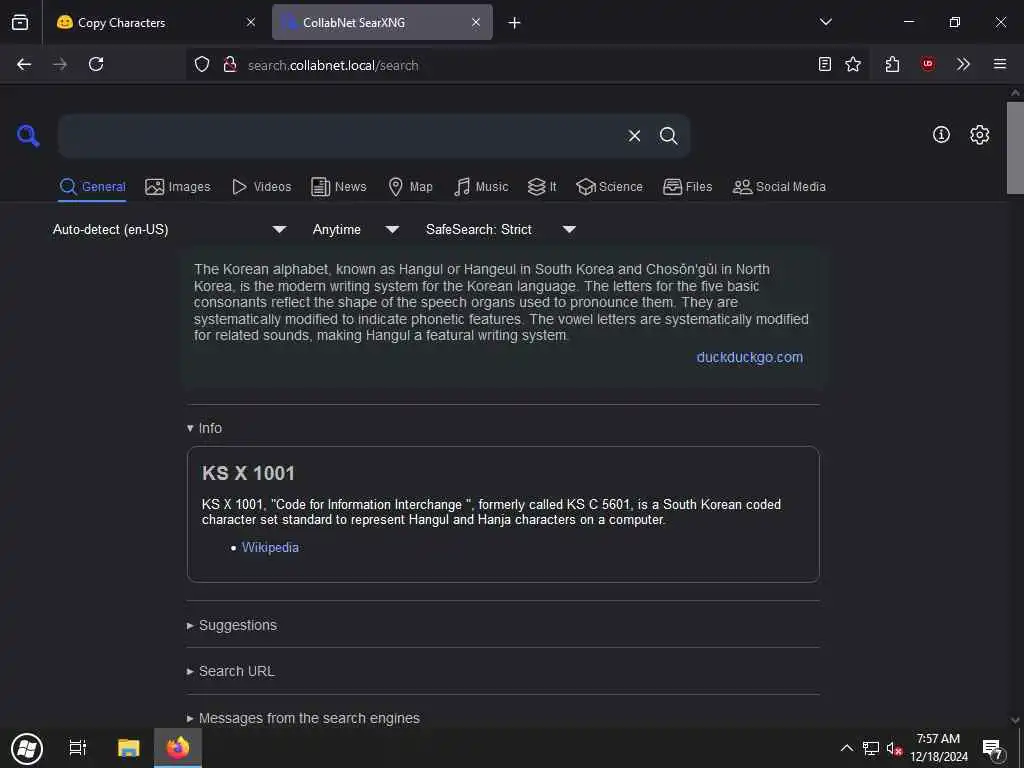Image resolution: width=1024 pixels, height=768 pixels.
Task: Open the clock showing 7:57 AM
Action: coord(938,748)
